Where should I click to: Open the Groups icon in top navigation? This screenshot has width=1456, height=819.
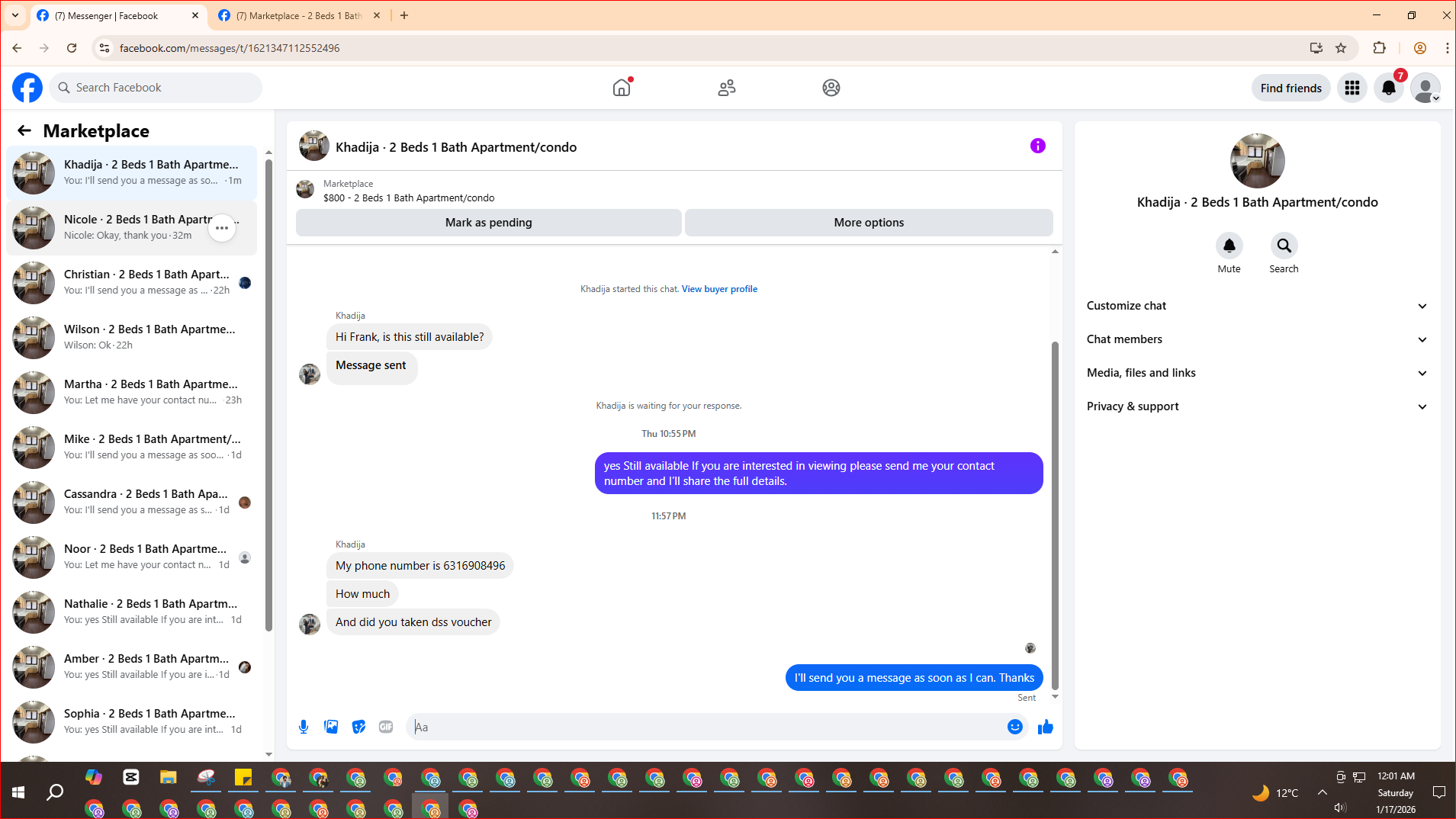point(831,88)
